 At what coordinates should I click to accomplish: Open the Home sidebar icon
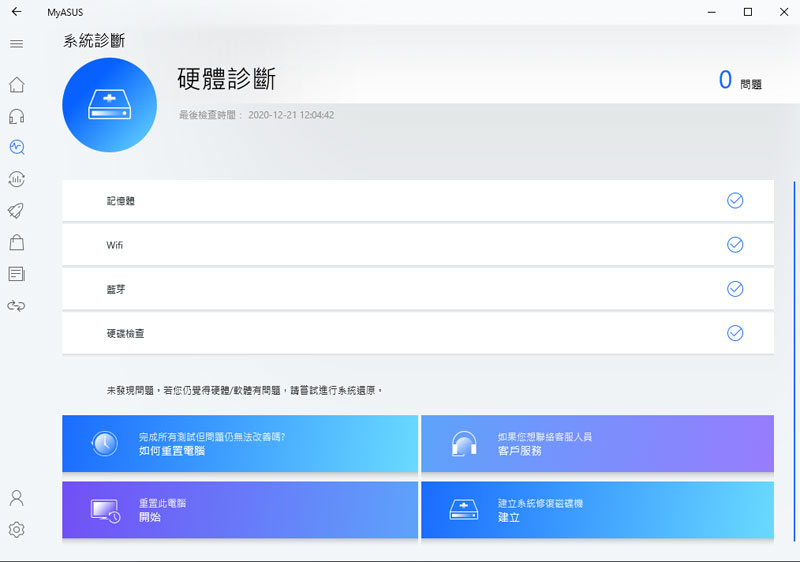tap(17, 85)
